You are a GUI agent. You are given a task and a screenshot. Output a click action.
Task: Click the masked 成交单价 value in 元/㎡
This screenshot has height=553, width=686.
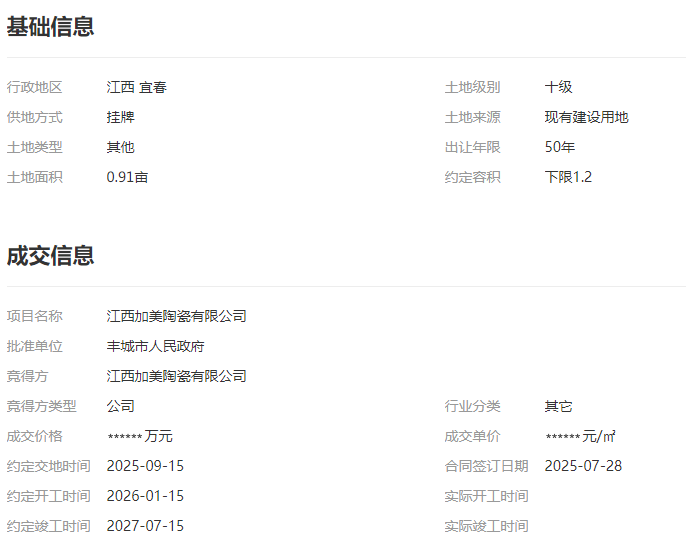click(x=580, y=437)
